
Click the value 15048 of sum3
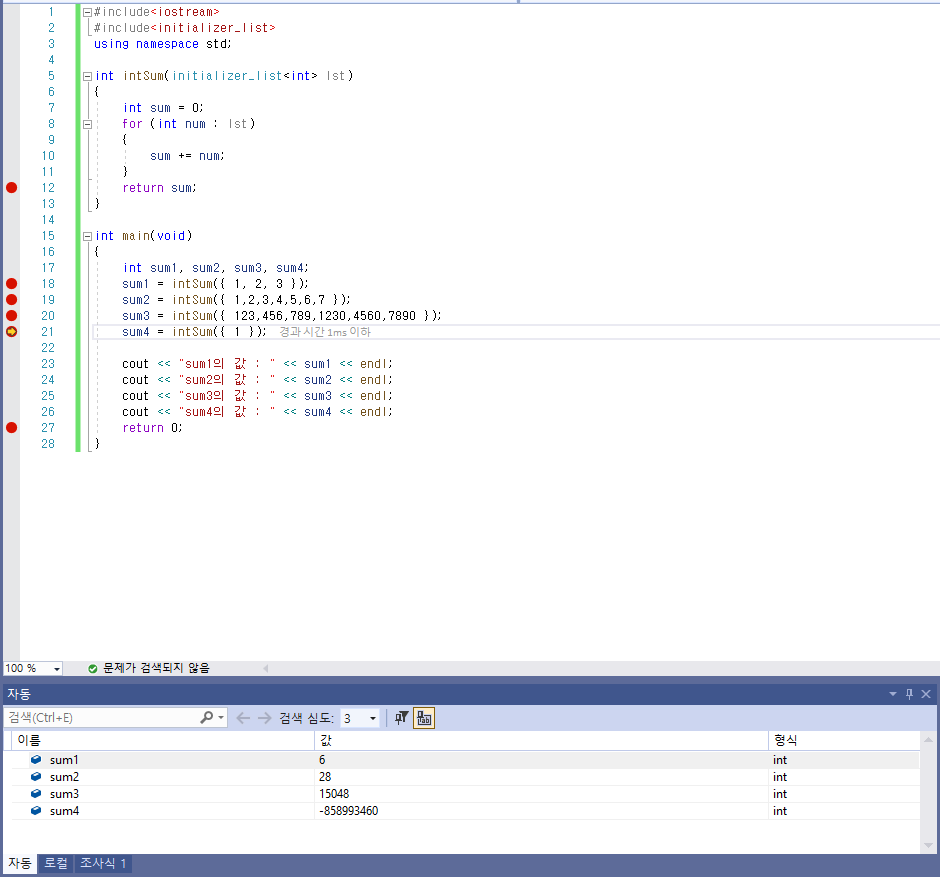pyautogui.click(x=334, y=794)
